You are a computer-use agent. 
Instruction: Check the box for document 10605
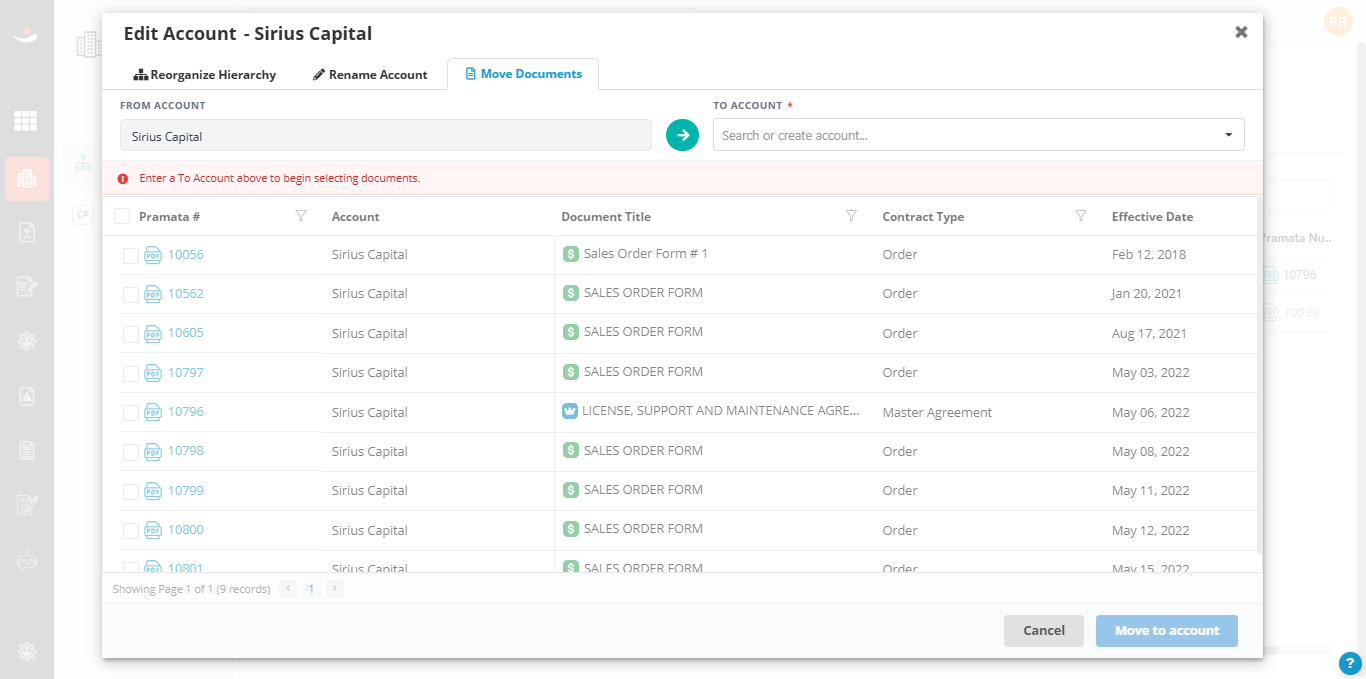pyautogui.click(x=131, y=334)
